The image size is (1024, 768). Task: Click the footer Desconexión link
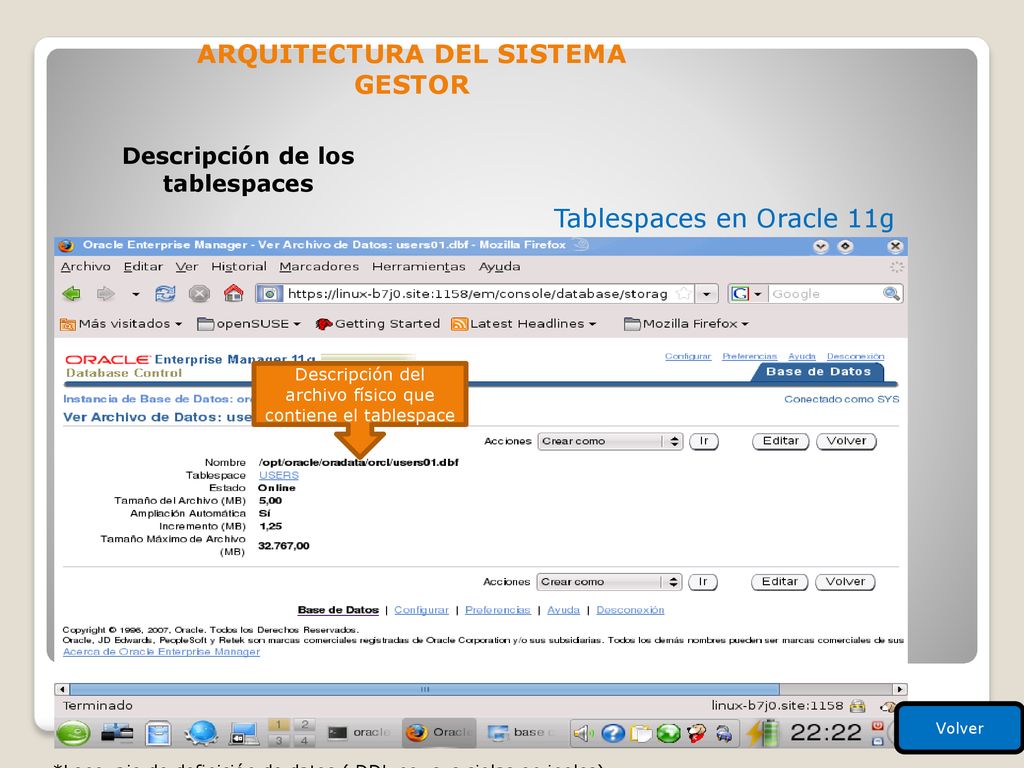(x=630, y=610)
